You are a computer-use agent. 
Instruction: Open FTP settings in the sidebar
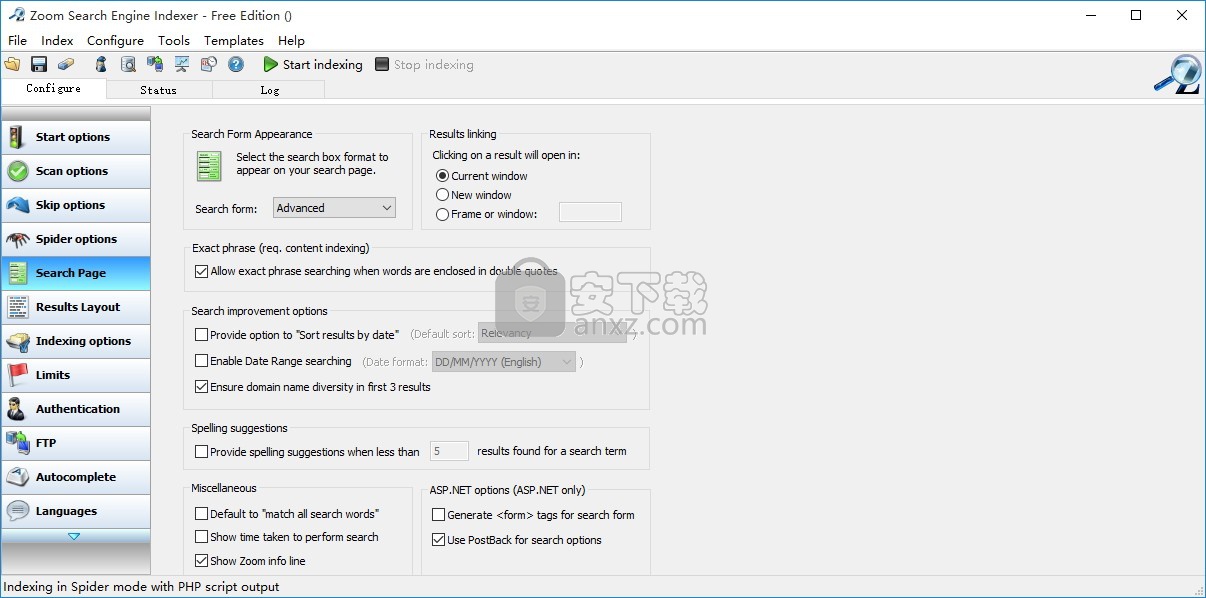76,443
